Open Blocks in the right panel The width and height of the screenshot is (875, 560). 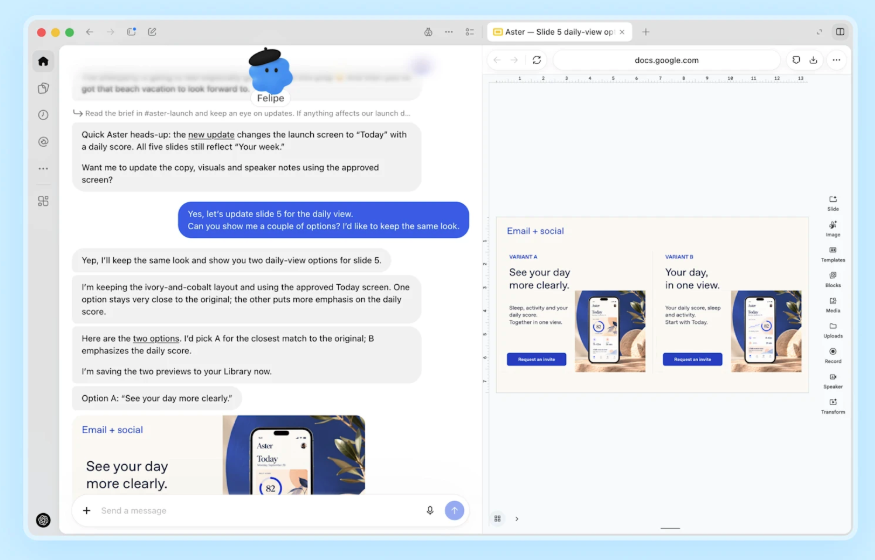833,279
